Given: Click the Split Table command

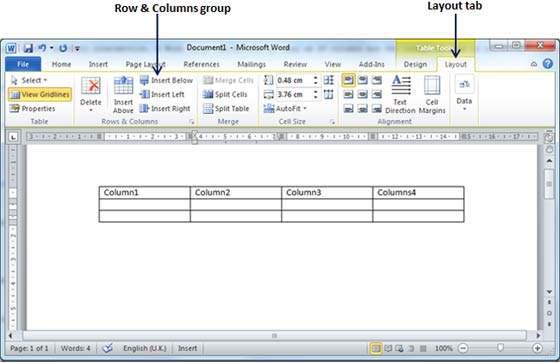Looking at the screenshot, I should pos(226,108).
